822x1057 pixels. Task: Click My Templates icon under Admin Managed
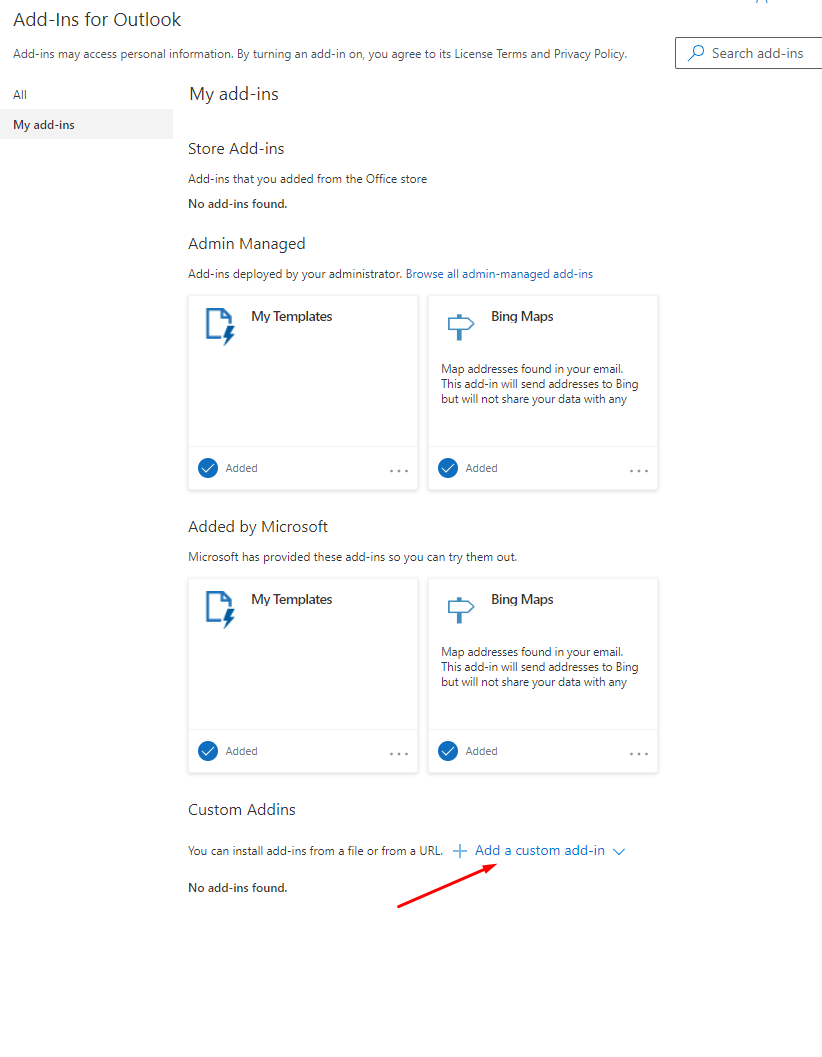221,326
